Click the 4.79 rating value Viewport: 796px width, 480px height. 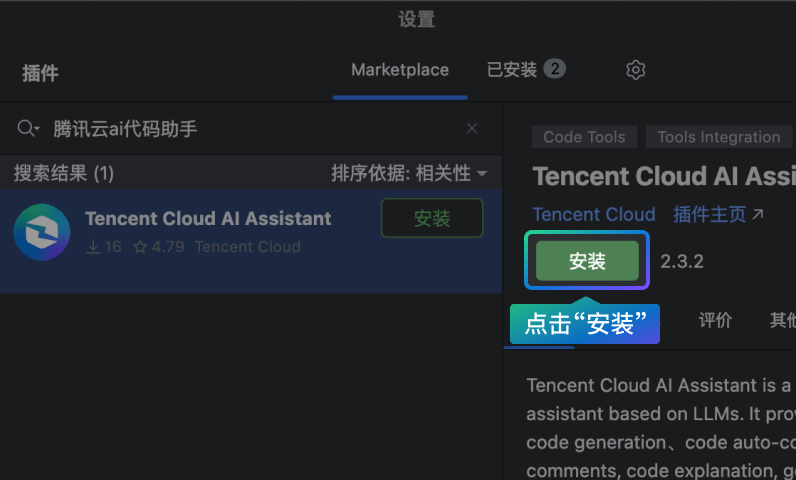pos(168,247)
